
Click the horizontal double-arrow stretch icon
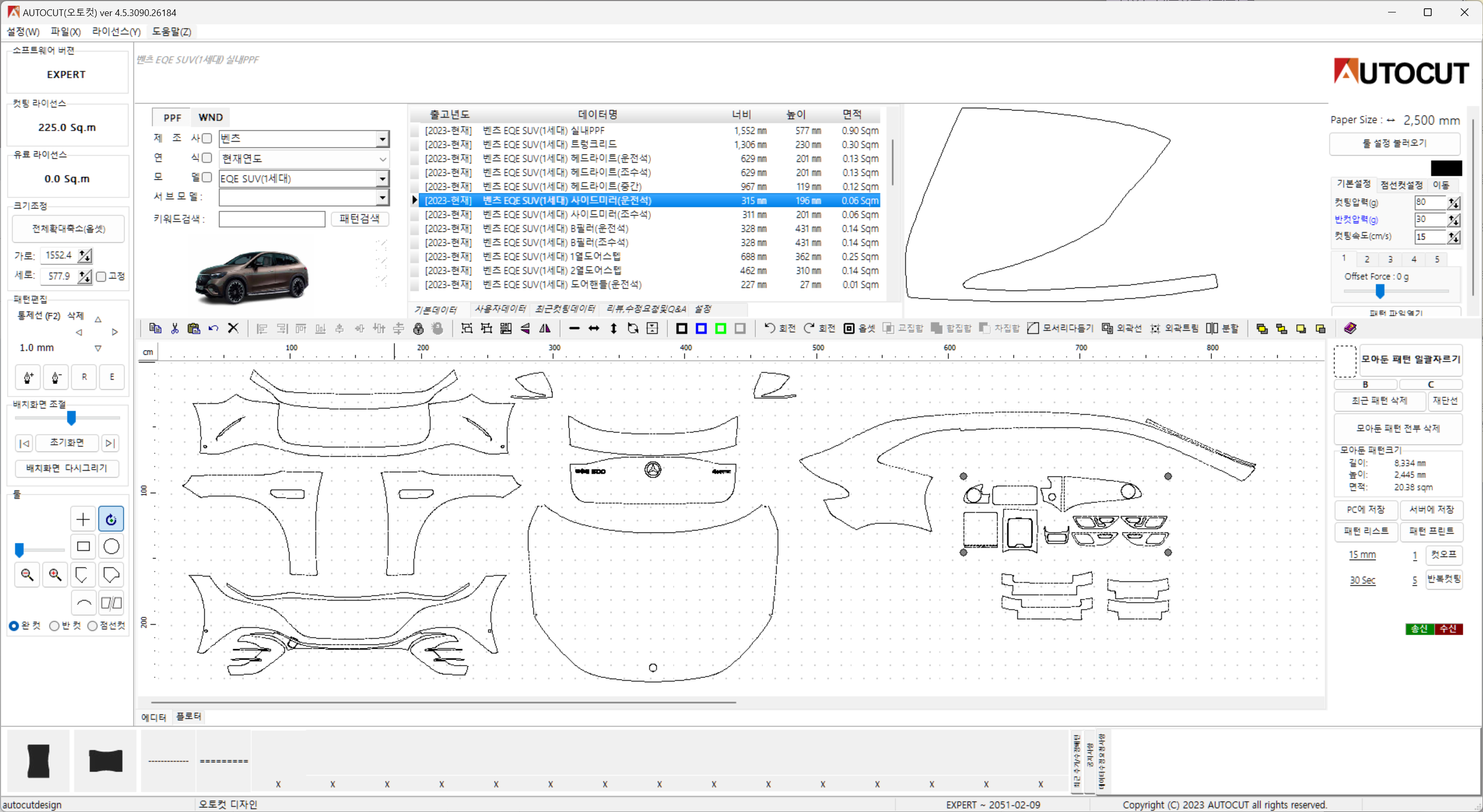click(593, 329)
